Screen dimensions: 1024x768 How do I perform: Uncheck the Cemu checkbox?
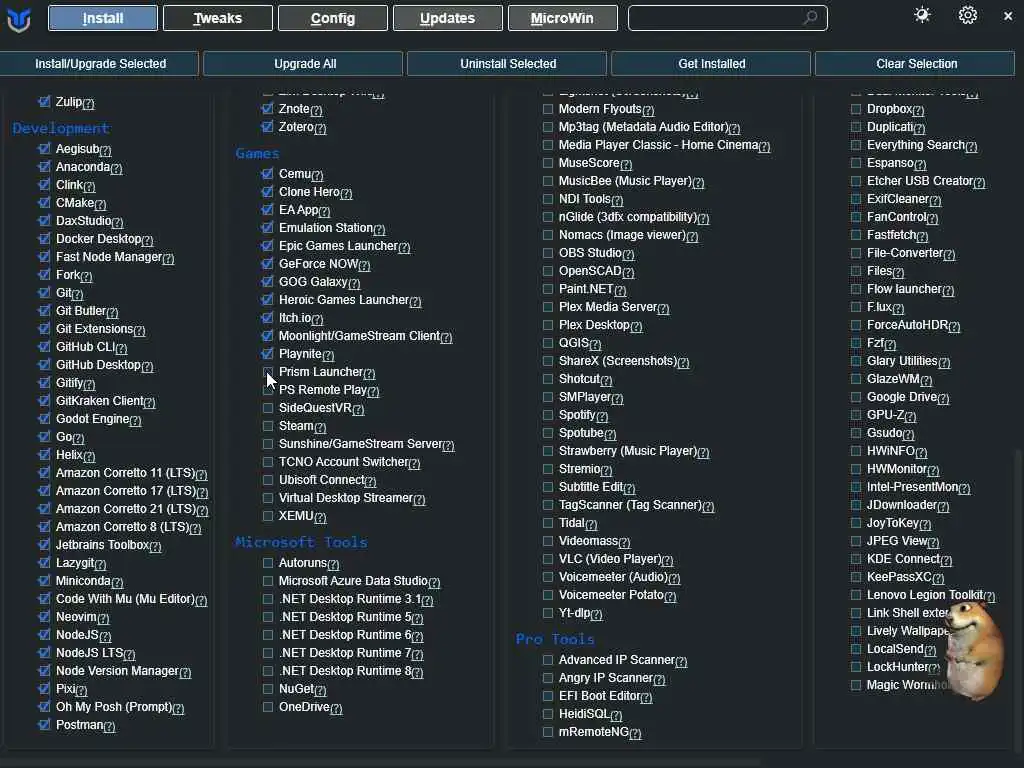pyautogui.click(x=268, y=174)
